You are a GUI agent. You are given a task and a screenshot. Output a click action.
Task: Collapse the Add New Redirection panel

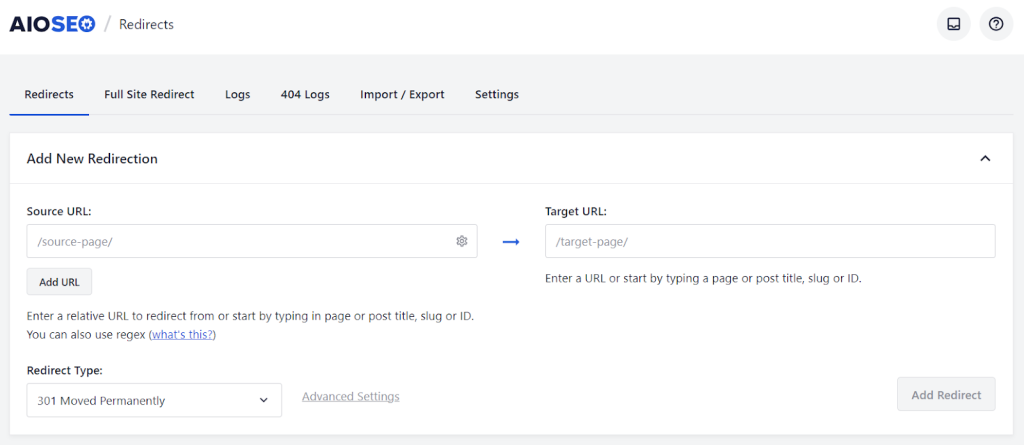click(x=985, y=158)
